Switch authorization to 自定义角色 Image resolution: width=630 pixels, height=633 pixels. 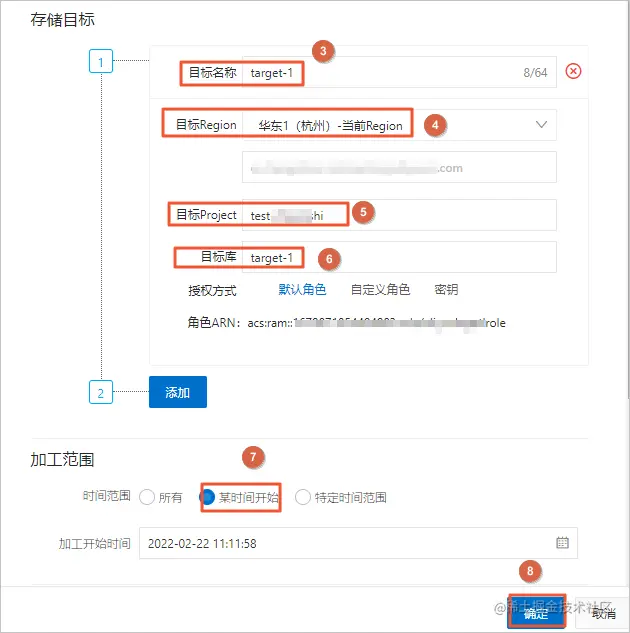tap(380, 289)
